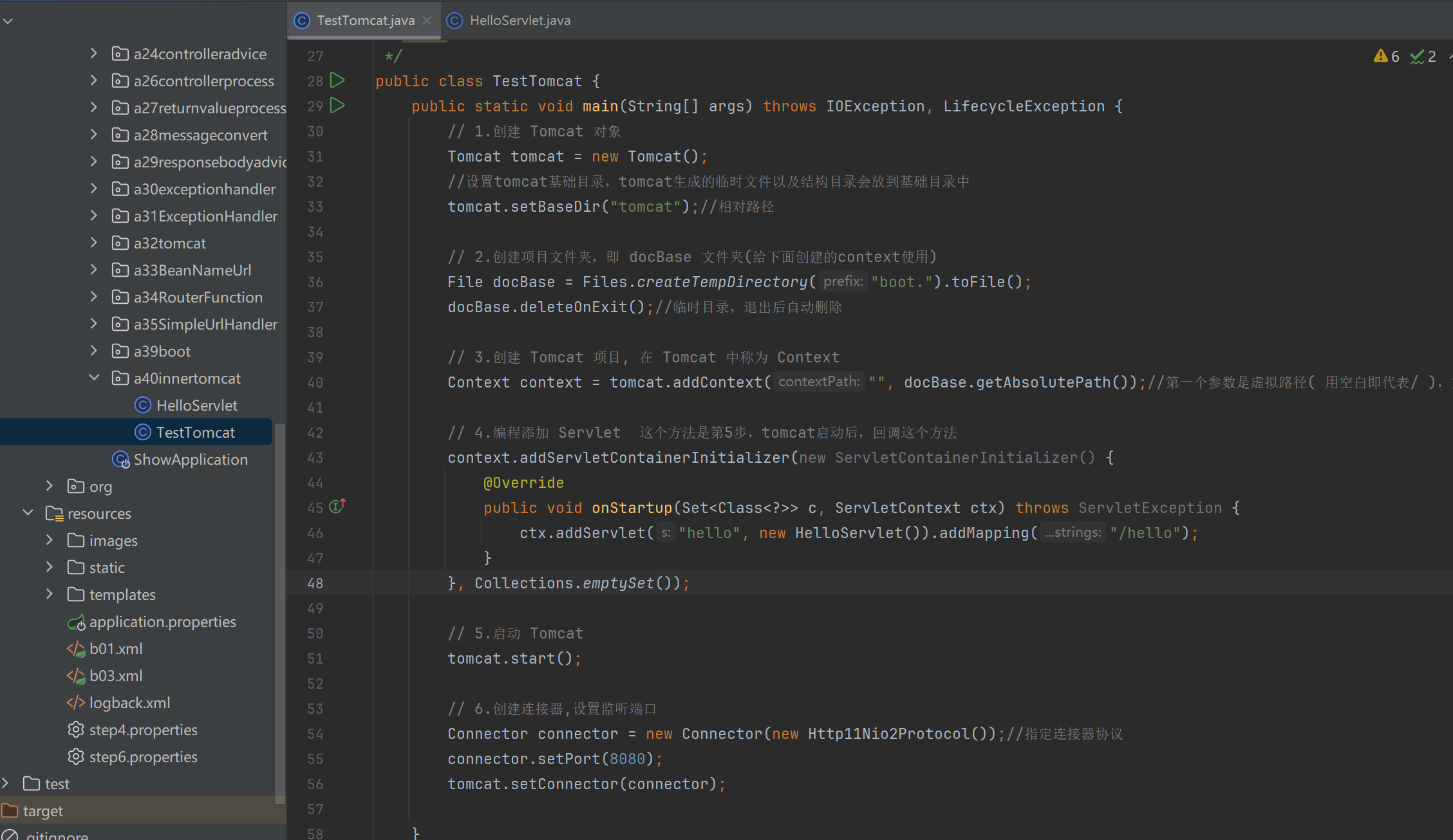The width and height of the screenshot is (1453, 840).
Task: Click the TestTomcat.java tab class icon
Action: (x=302, y=21)
